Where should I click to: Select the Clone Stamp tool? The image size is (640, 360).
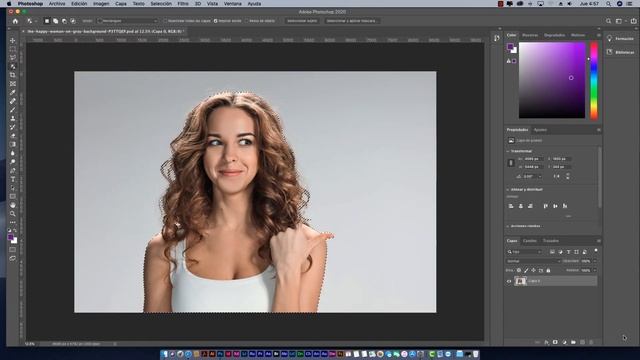(x=13, y=118)
